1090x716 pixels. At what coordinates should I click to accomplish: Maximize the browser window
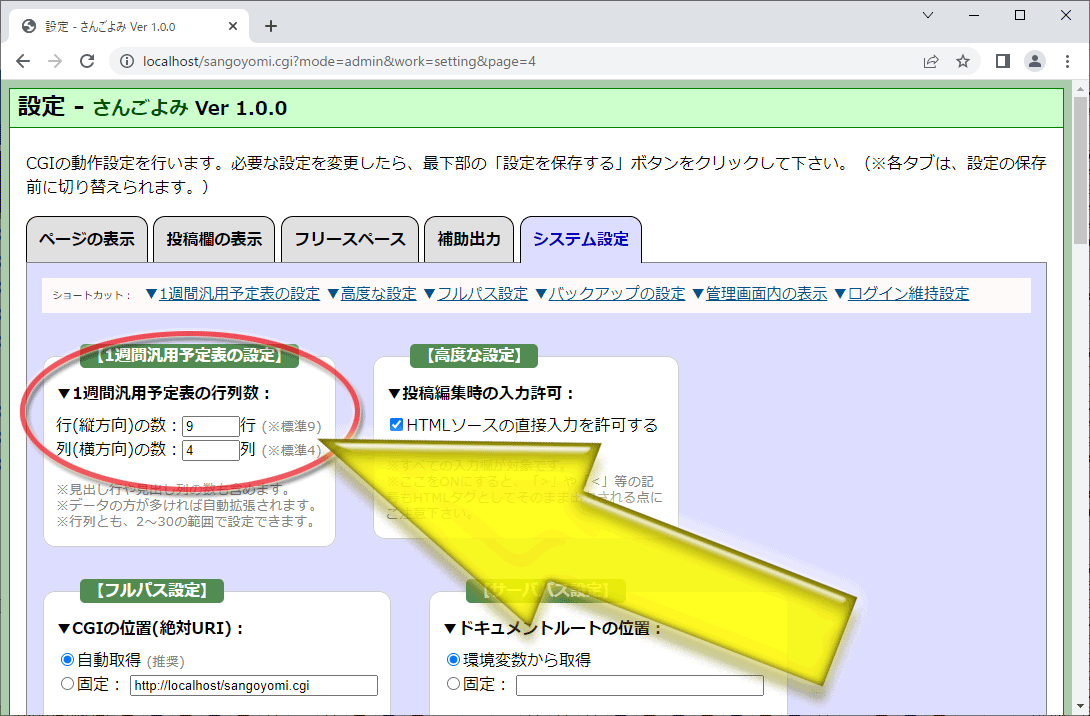tap(1020, 15)
